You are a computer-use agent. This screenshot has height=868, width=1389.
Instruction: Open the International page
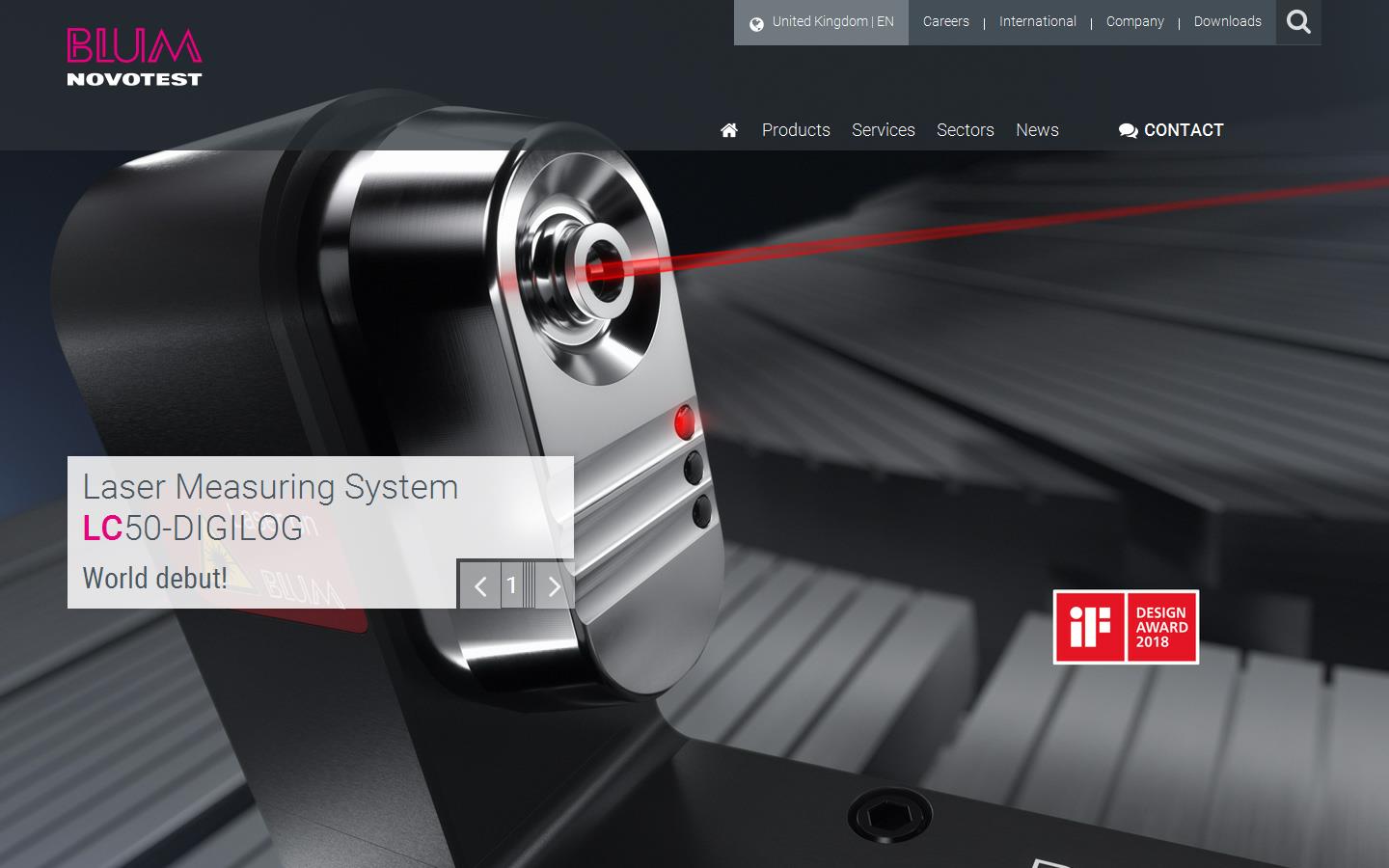click(x=1037, y=20)
